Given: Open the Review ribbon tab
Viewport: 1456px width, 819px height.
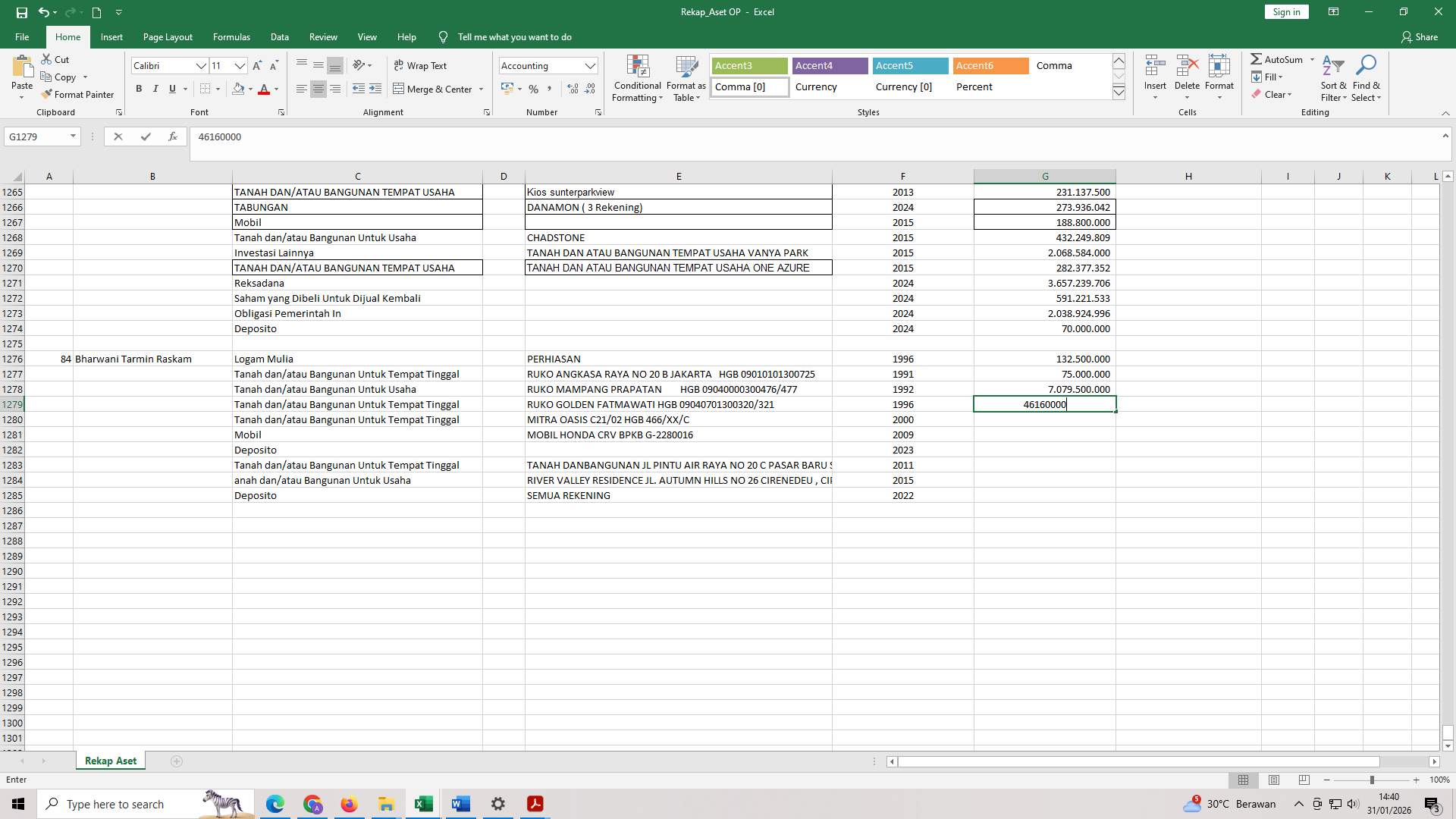Looking at the screenshot, I should [x=323, y=36].
